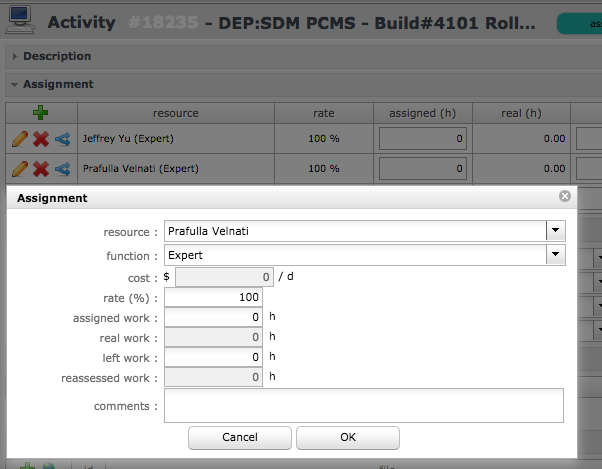Edit Jeffrey Yu assignment with pencil icon
Viewport: 602px width, 469px height.
click(19, 139)
